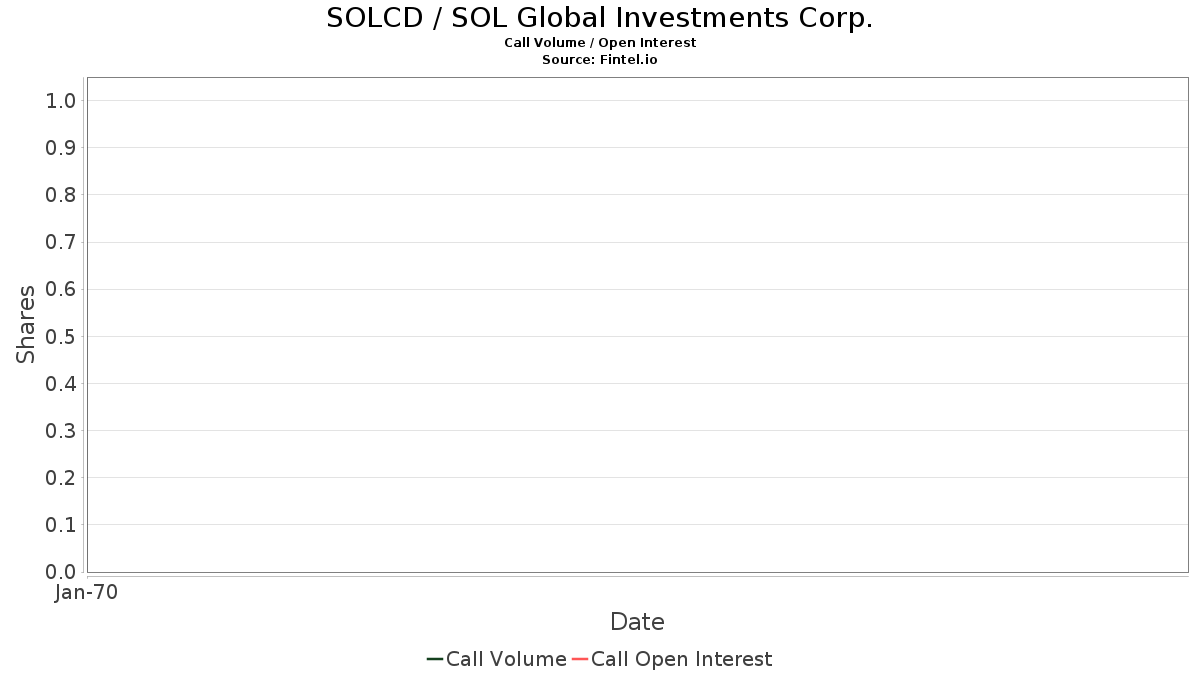Select the 0.8 y-axis tick label

click(x=61, y=195)
